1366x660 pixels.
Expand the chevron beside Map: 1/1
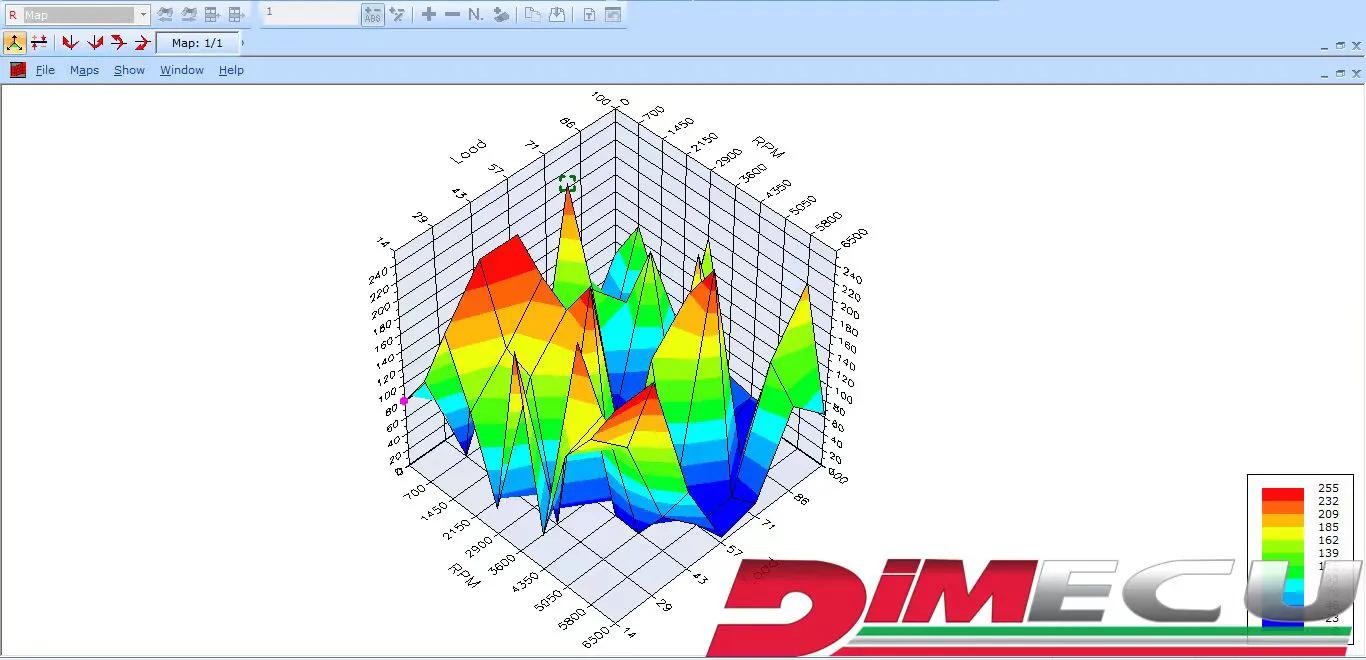click(243, 43)
